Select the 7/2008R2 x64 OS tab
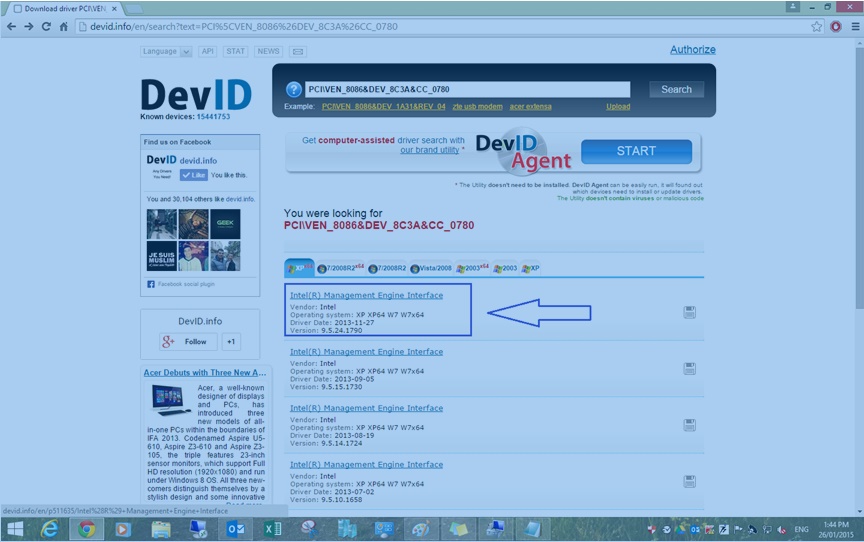The height and width of the screenshot is (542, 864). pos(341,268)
